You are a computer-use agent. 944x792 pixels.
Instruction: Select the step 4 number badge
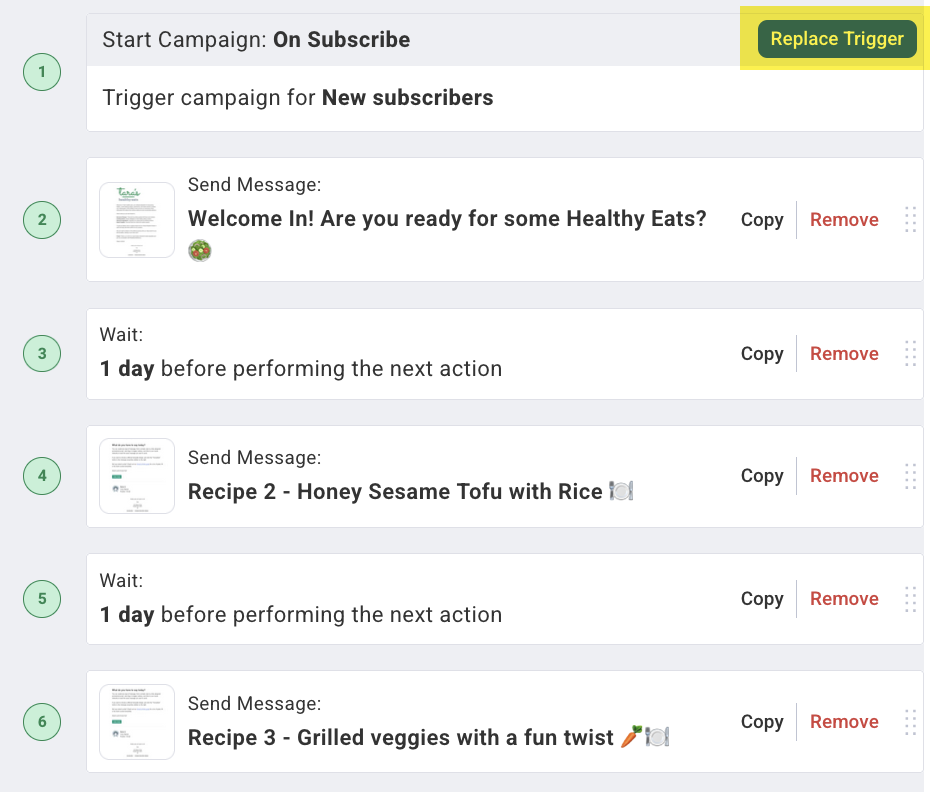click(42, 476)
